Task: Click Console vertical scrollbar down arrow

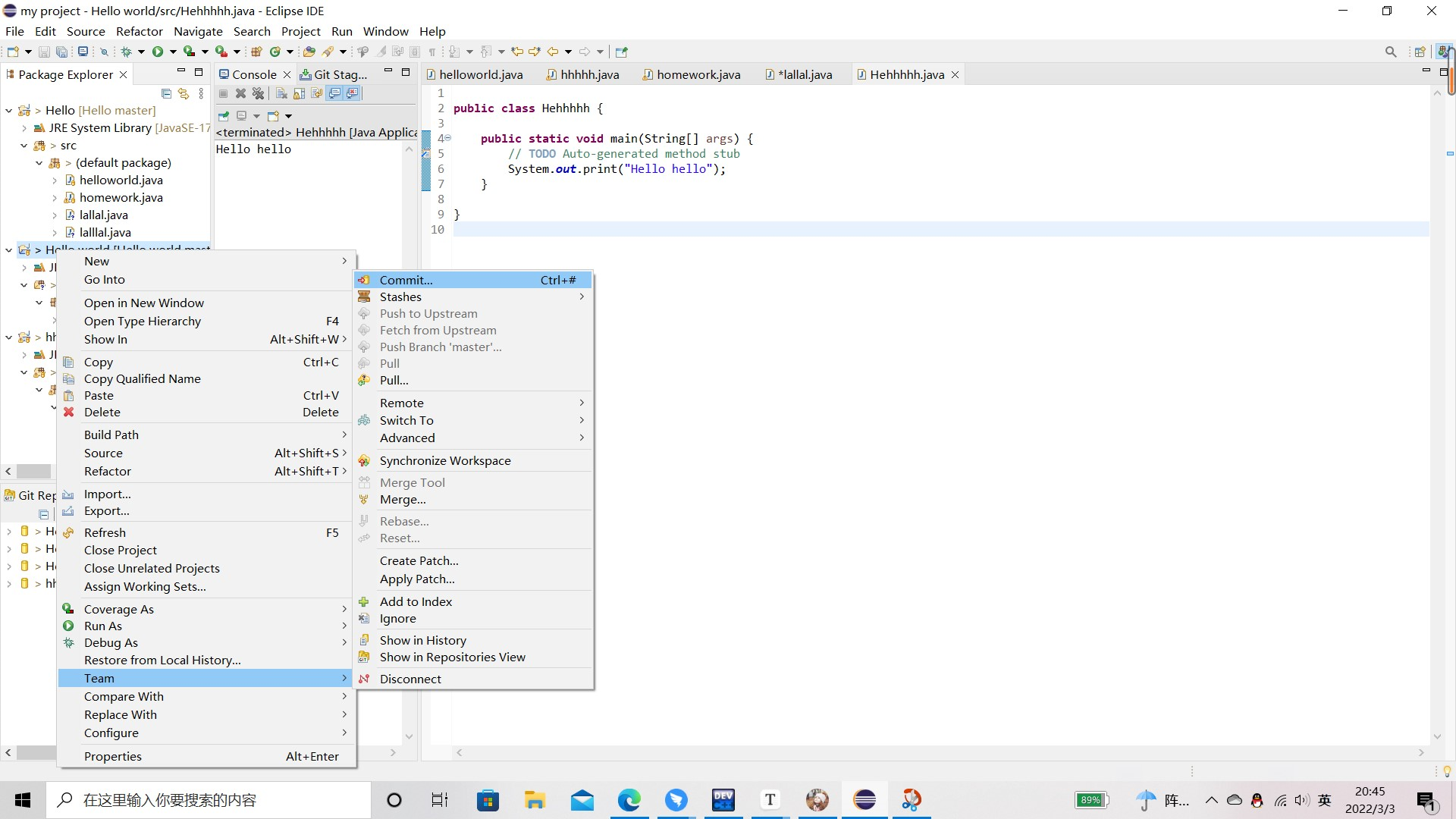Action: pyautogui.click(x=409, y=736)
